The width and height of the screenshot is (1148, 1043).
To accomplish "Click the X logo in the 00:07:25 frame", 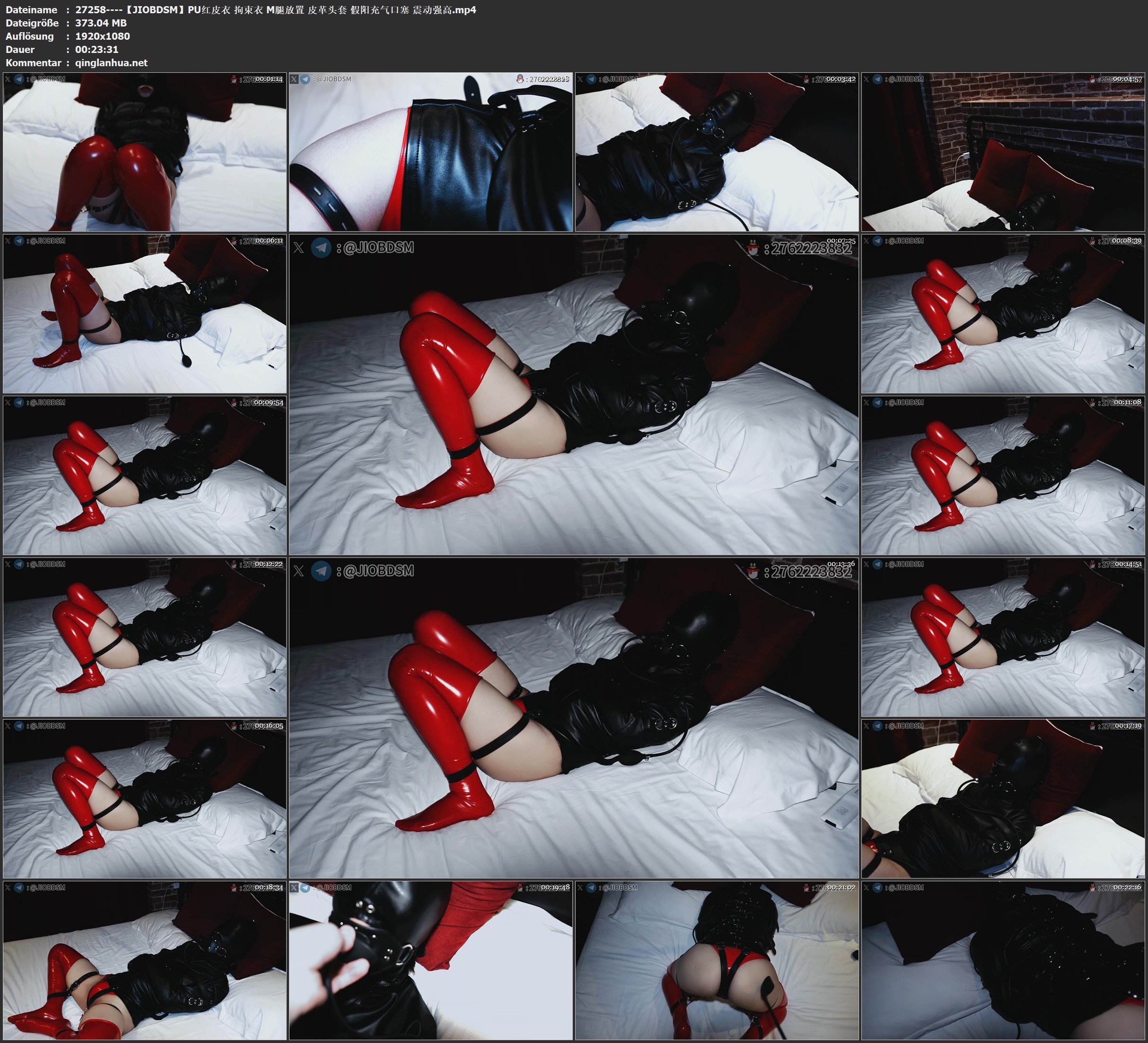I will click(298, 248).
